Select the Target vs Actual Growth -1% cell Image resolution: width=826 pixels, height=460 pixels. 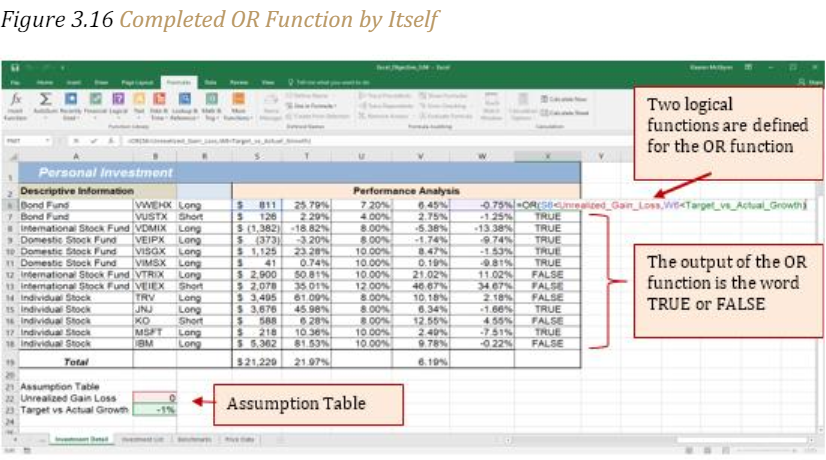tap(155, 409)
